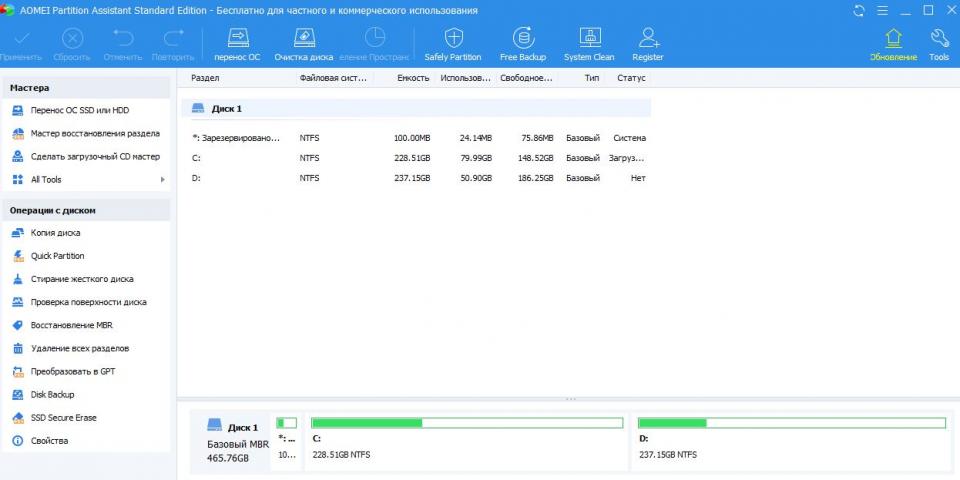This screenshot has height=480, width=960.
Task: Open 'Свойства' disk properties
Action: (x=49, y=441)
